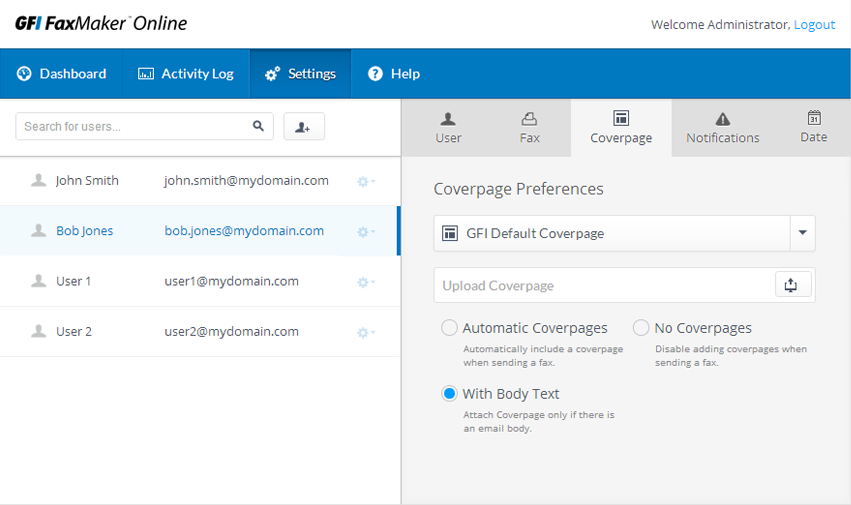
Task: Switch to the Fax tab
Action: 529,128
